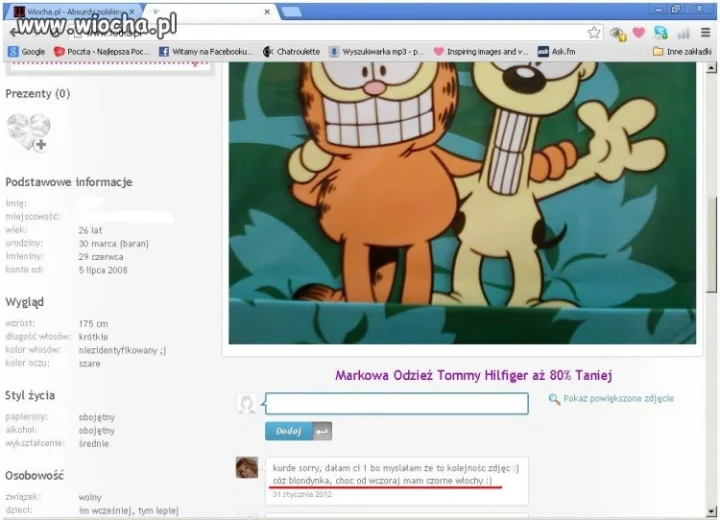720x520 pixels.
Task: Open the Ask.fm bookmark
Action: [x=557, y=52]
